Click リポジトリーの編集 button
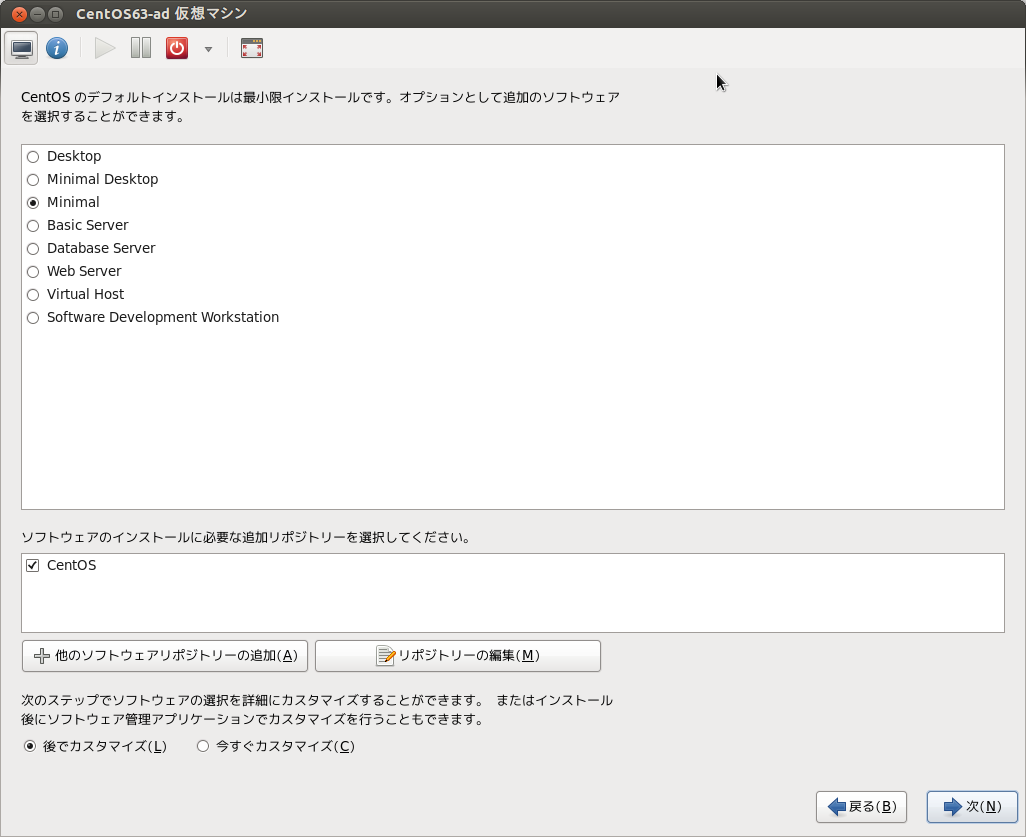Viewport: 1026px width, 837px height. [457, 656]
